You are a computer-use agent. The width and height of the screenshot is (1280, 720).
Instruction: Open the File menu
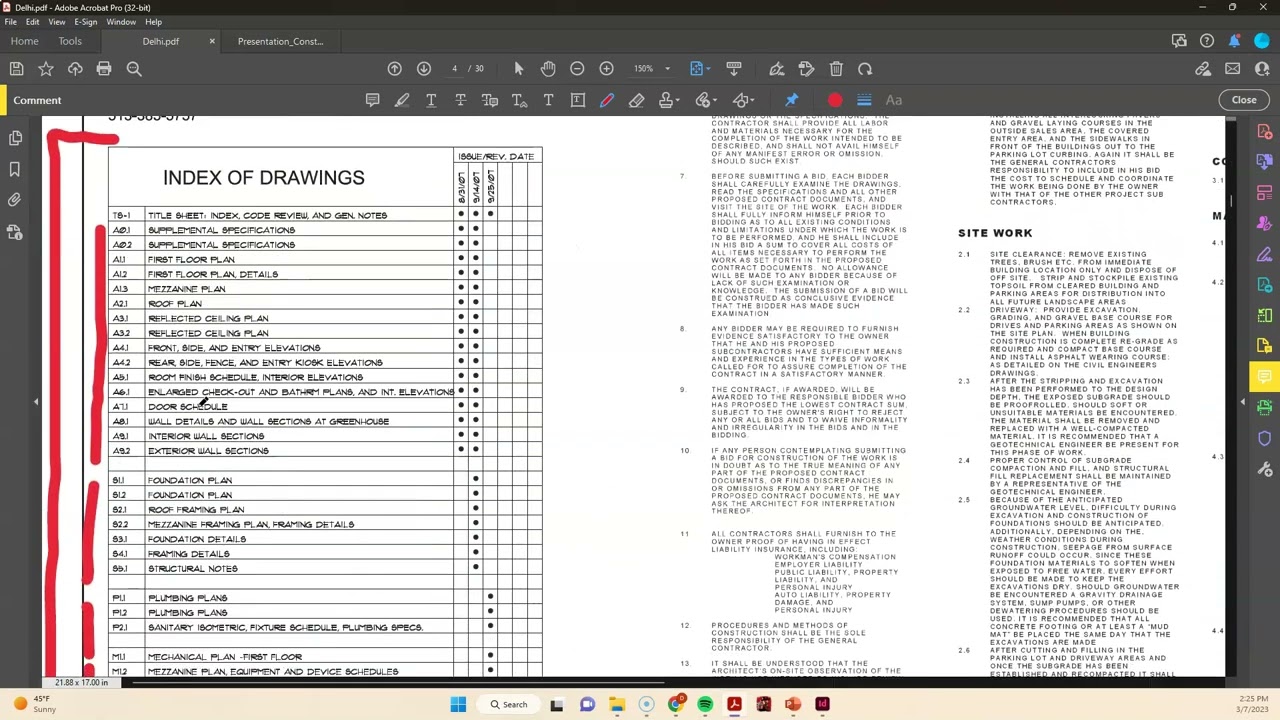(10, 22)
